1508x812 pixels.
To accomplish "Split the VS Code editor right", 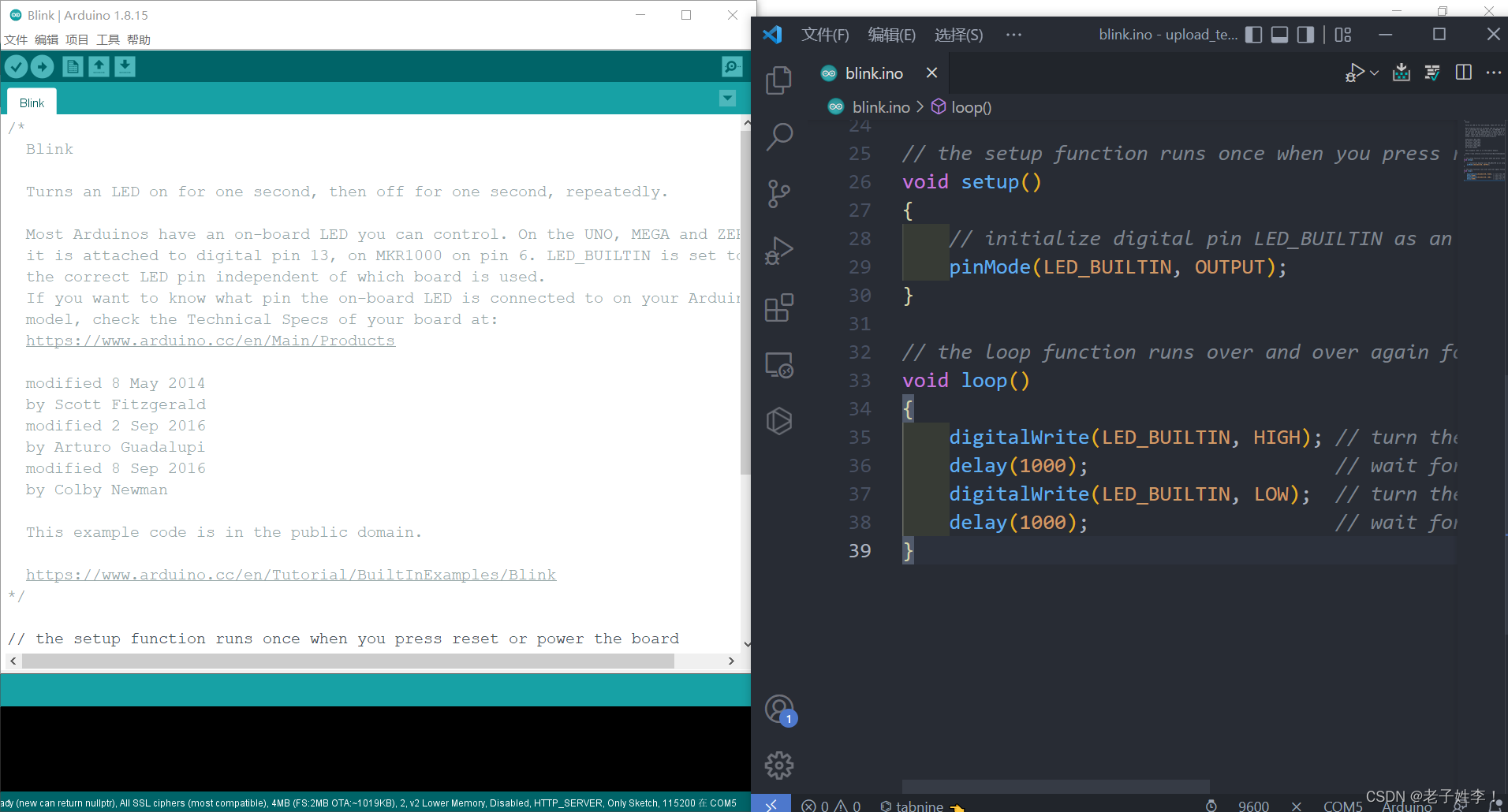I will [1464, 73].
